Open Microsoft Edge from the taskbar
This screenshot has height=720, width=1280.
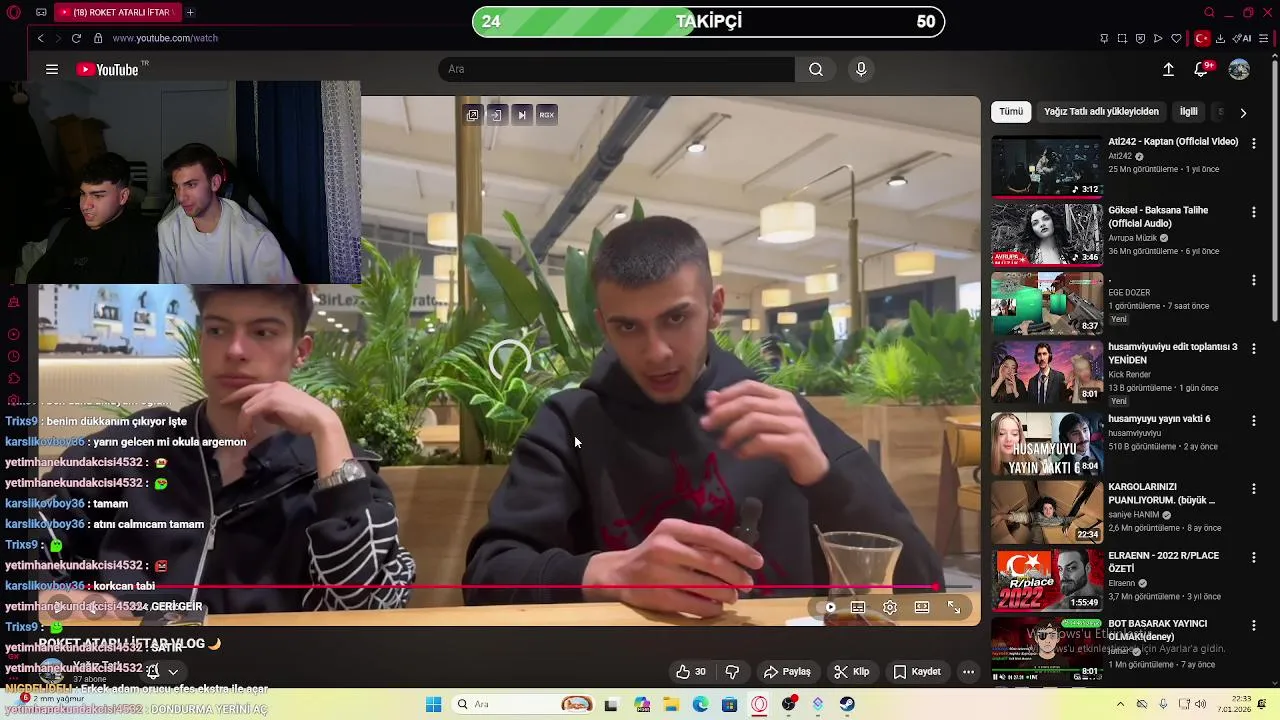pos(700,704)
